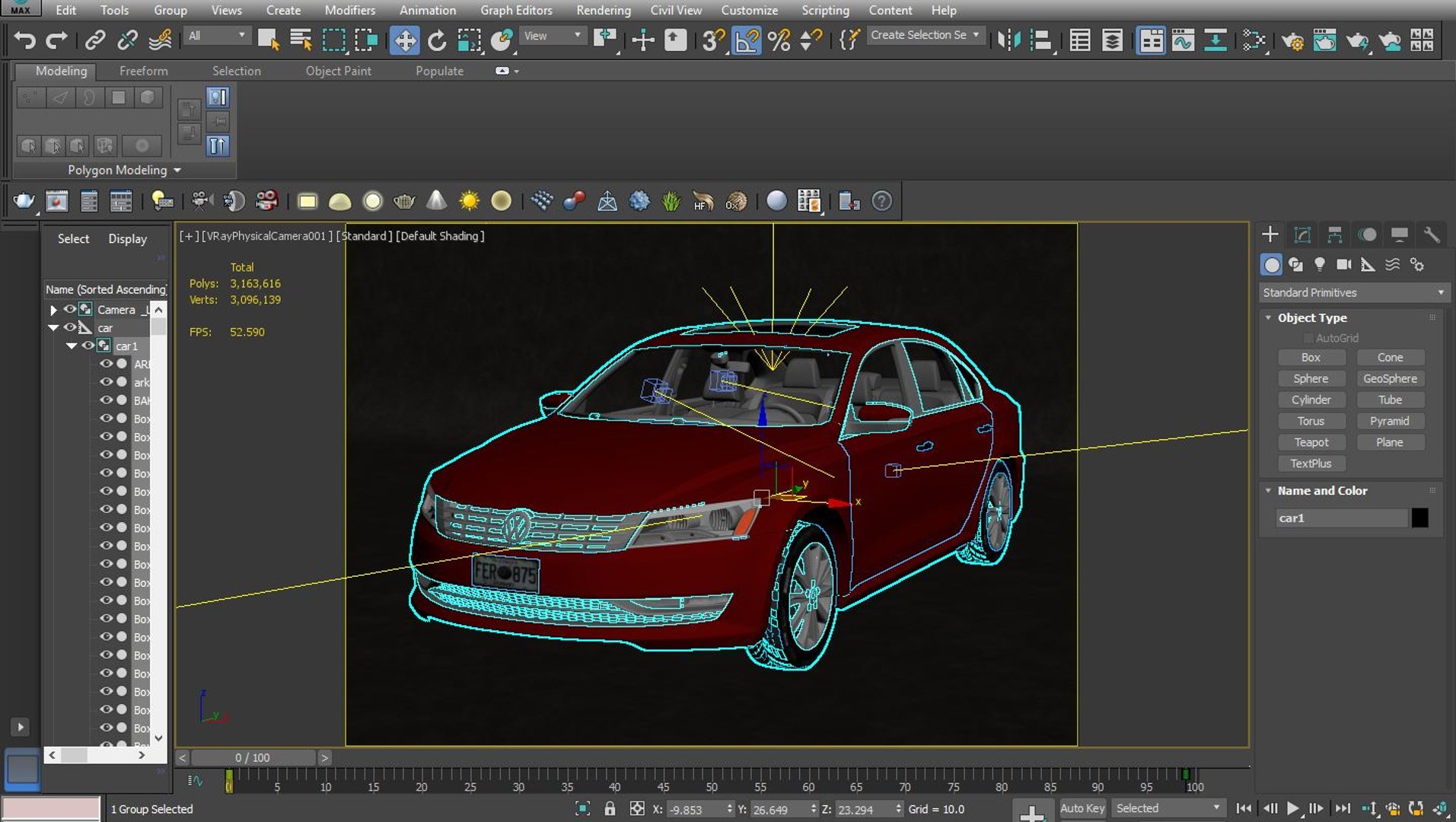Create a Teapot primitive button
1456x822 pixels.
pos(1311,442)
